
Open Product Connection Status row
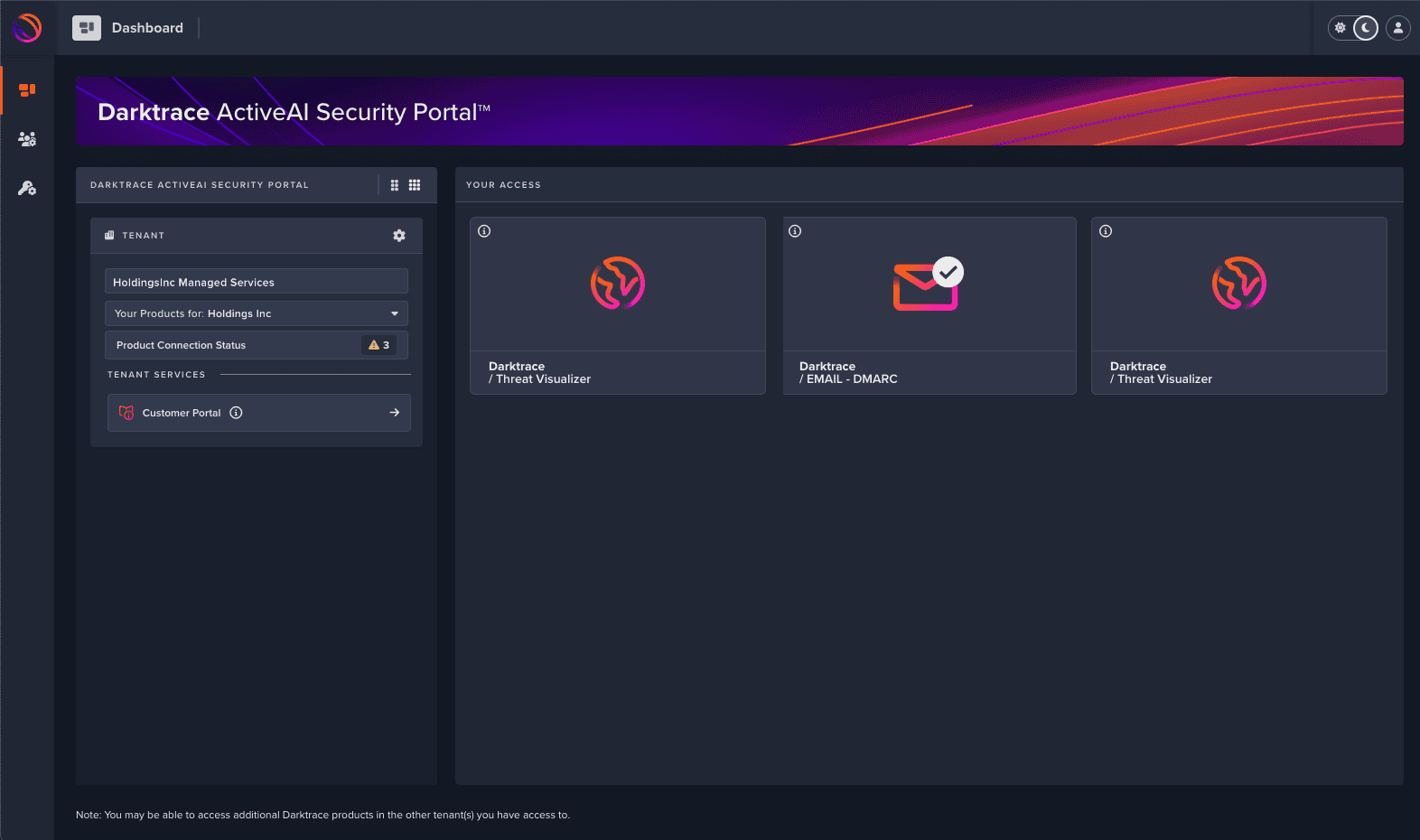[x=257, y=345]
